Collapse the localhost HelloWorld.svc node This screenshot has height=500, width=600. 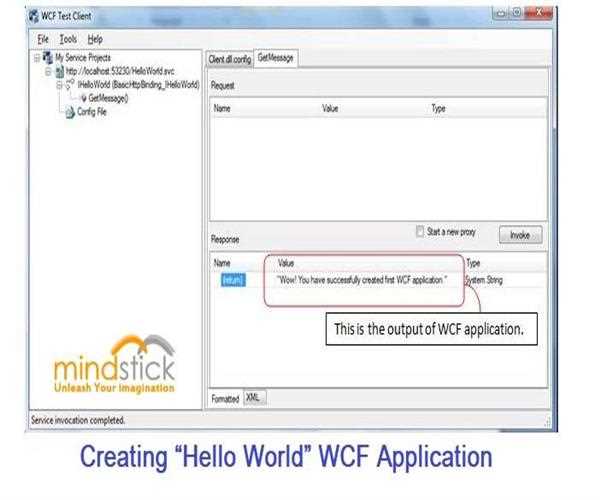pyautogui.click(x=48, y=72)
